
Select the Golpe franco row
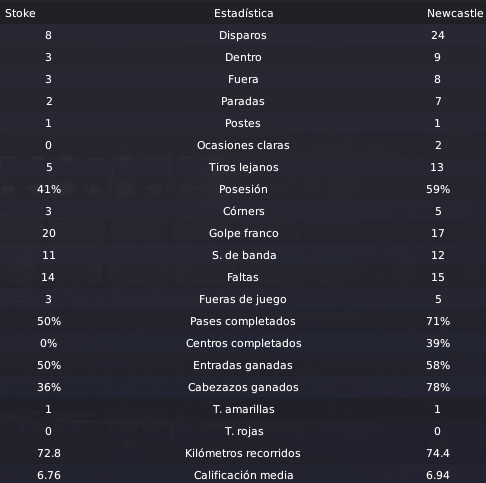[x=243, y=233]
